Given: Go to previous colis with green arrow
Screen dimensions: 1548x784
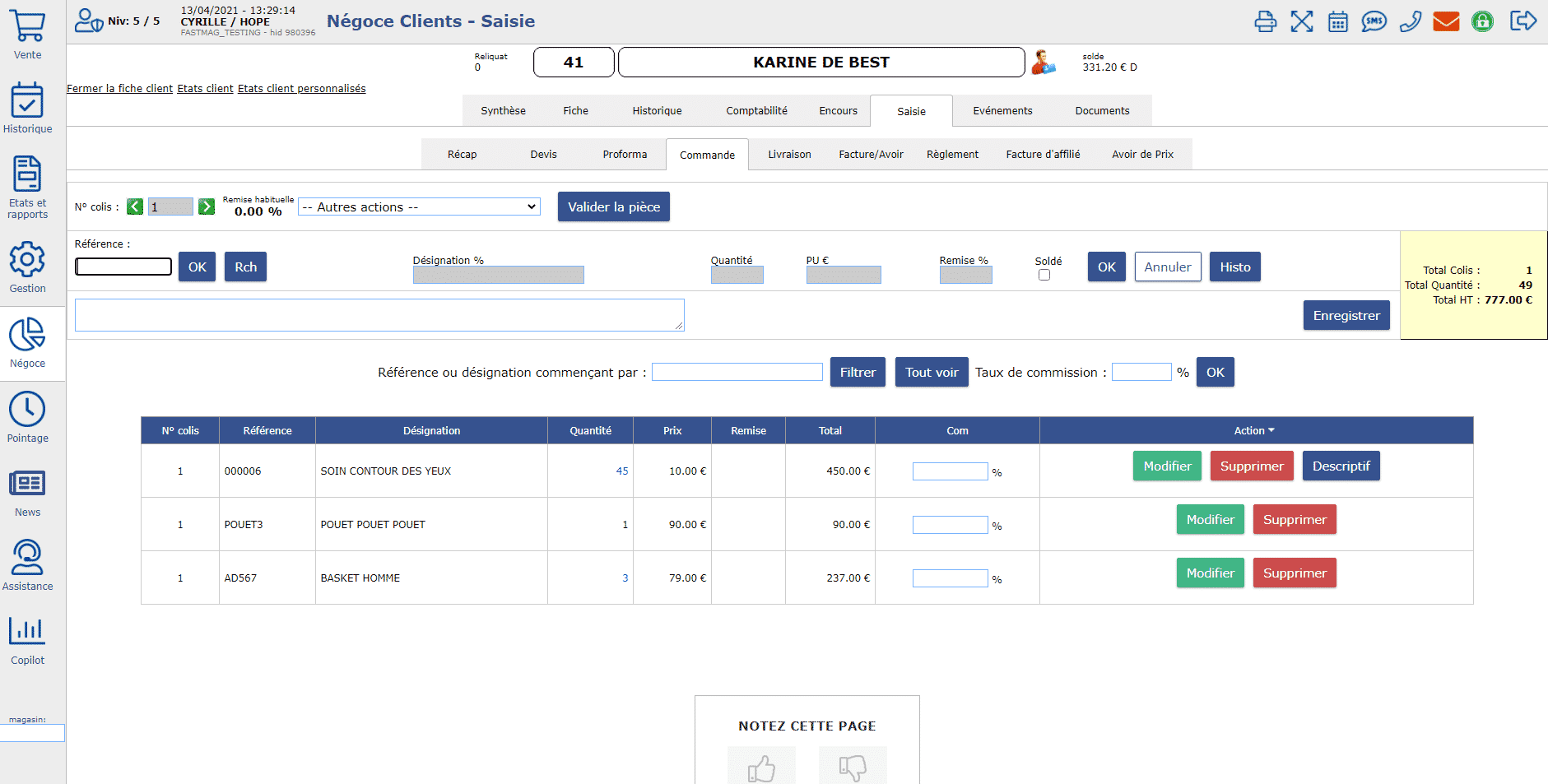Looking at the screenshot, I should tap(135, 206).
